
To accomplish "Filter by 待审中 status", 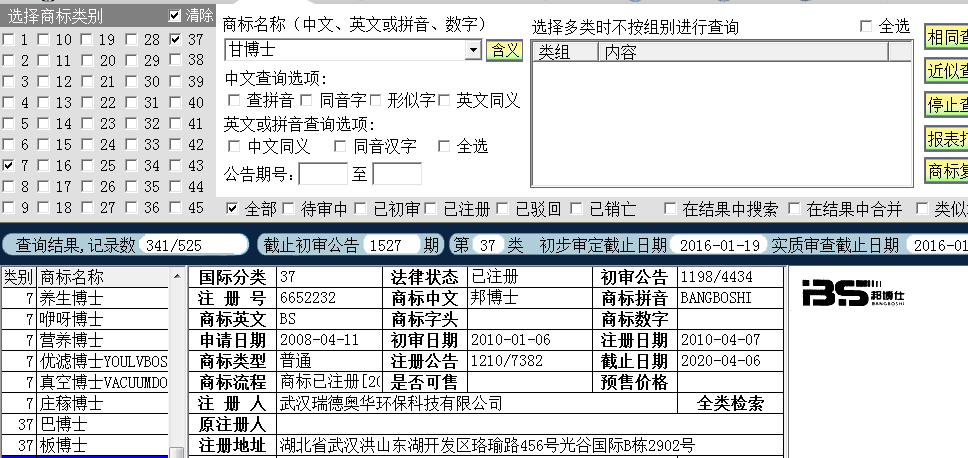I will [x=288, y=209].
